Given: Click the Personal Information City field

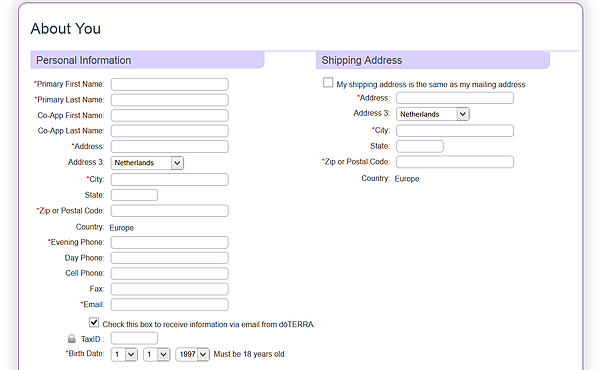Looking at the screenshot, I should (x=170, y=179).
